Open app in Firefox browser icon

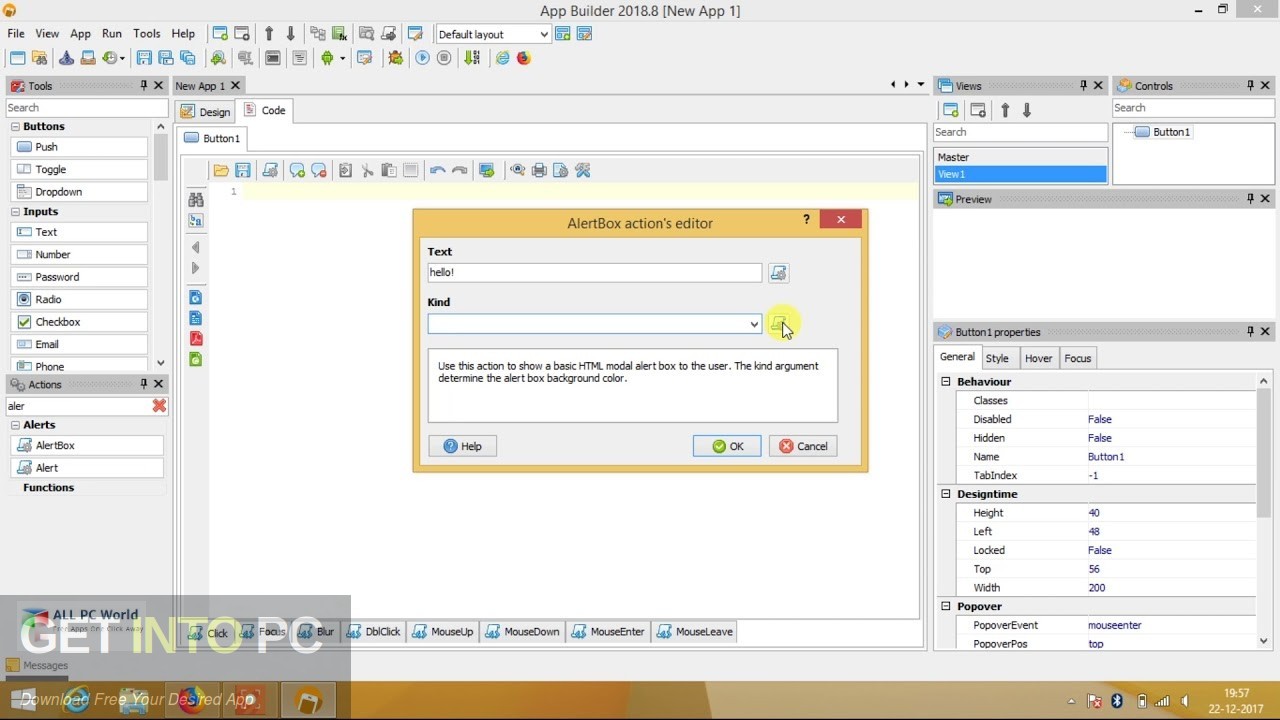click(x=523, y=58)
